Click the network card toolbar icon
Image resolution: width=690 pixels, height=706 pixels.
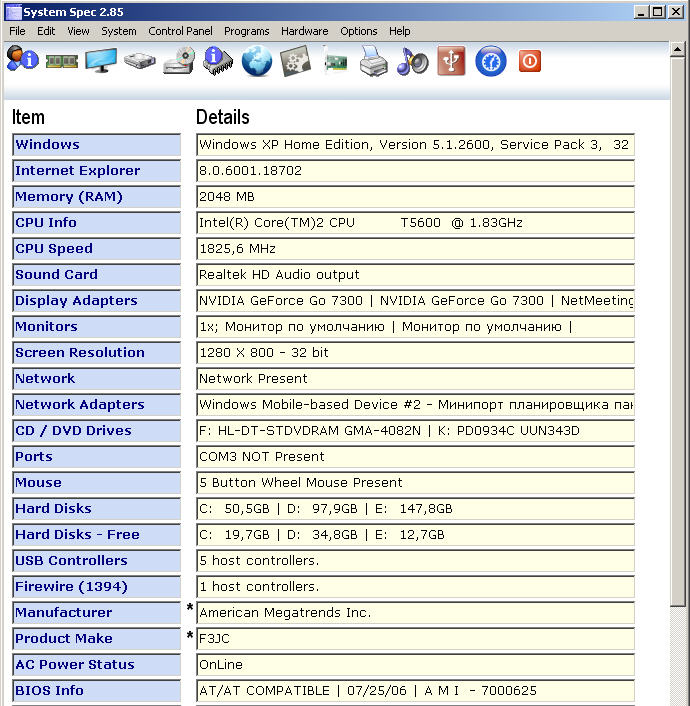[335, 62]
